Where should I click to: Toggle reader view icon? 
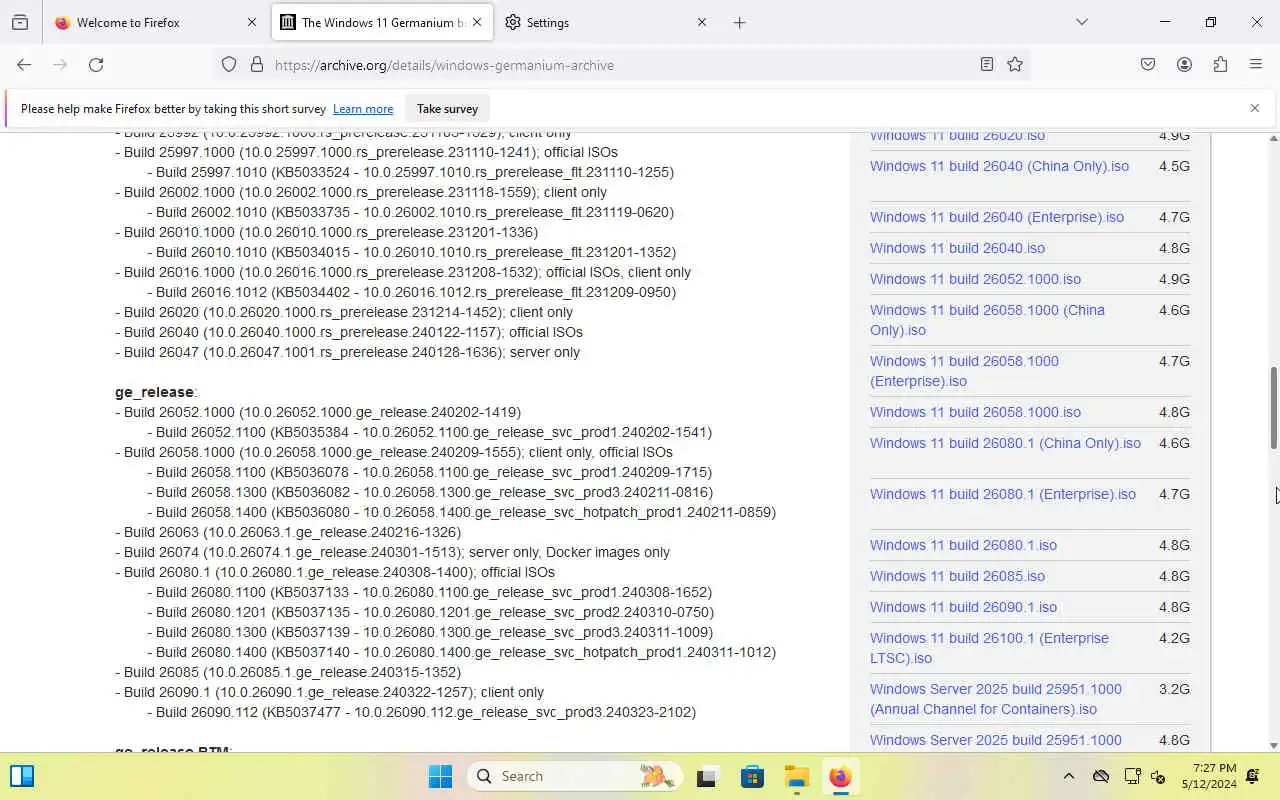click(x=987, y=64)
